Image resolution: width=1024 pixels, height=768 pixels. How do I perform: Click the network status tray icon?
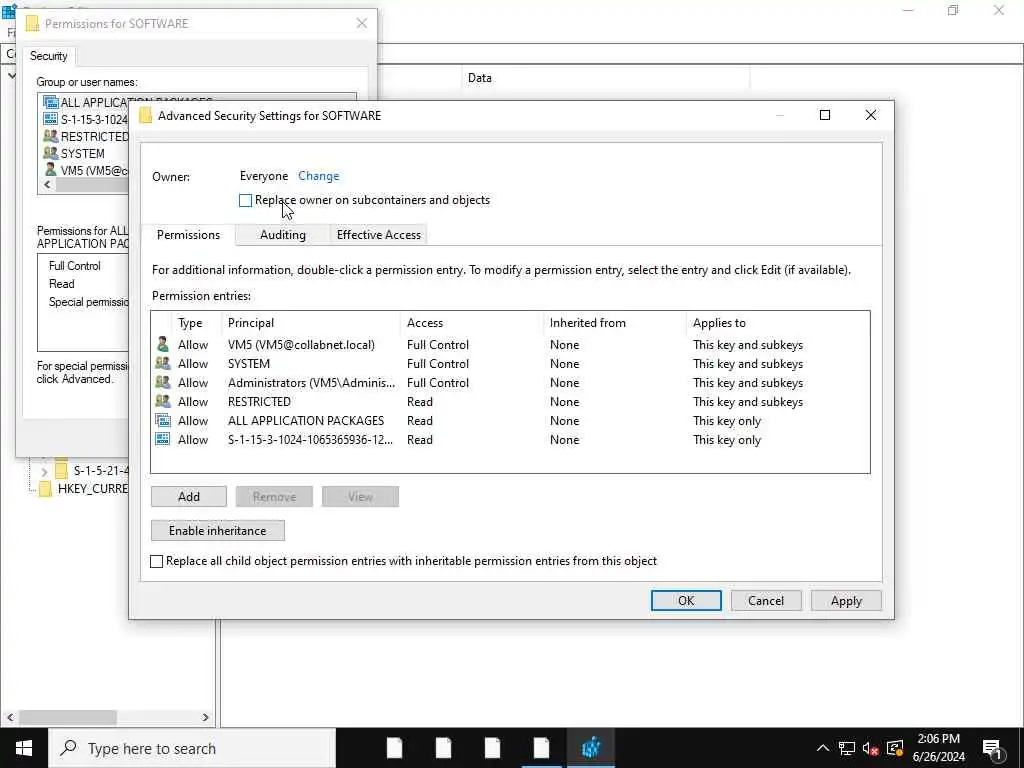point(847,748)
